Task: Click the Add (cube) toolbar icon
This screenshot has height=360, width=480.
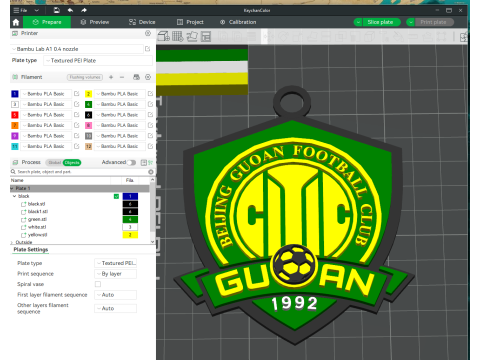Action: point(163,36)
